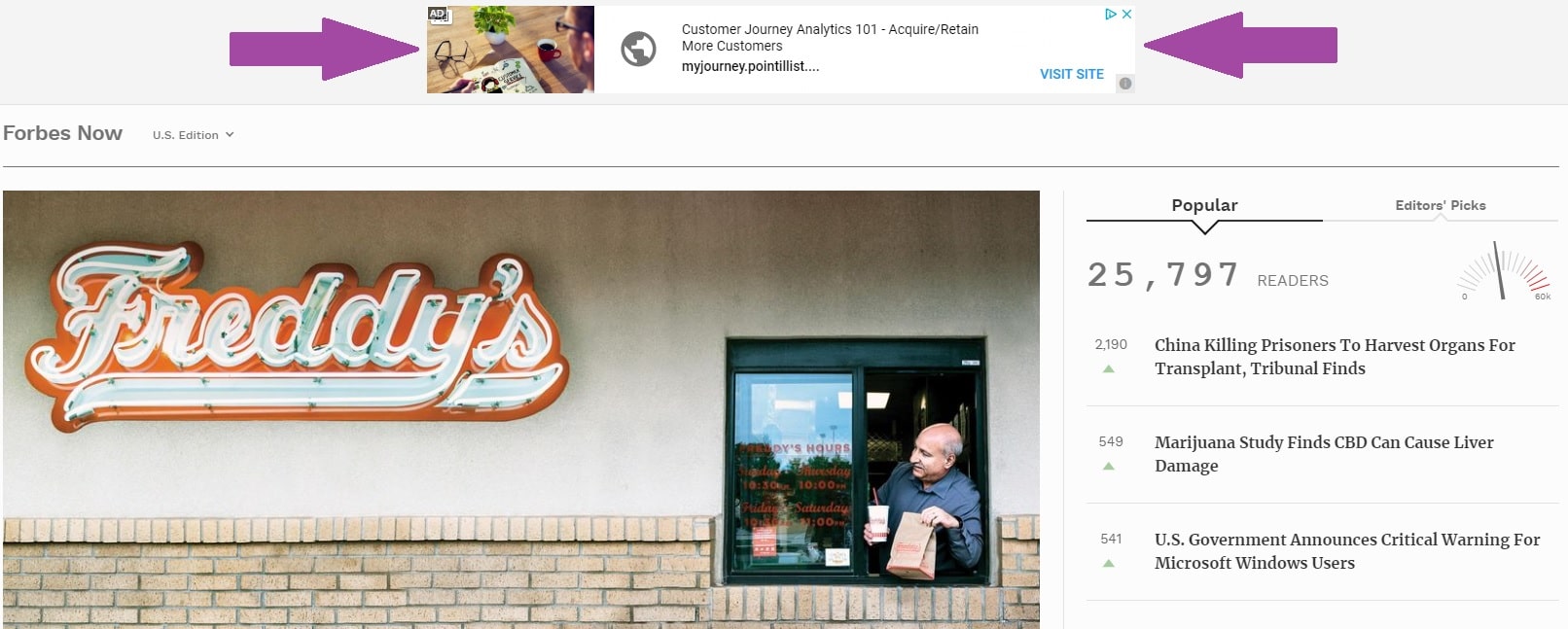Open the U.S. Edition dropdown
This screenshot has height=629, width=1568.
click(193, 135)
